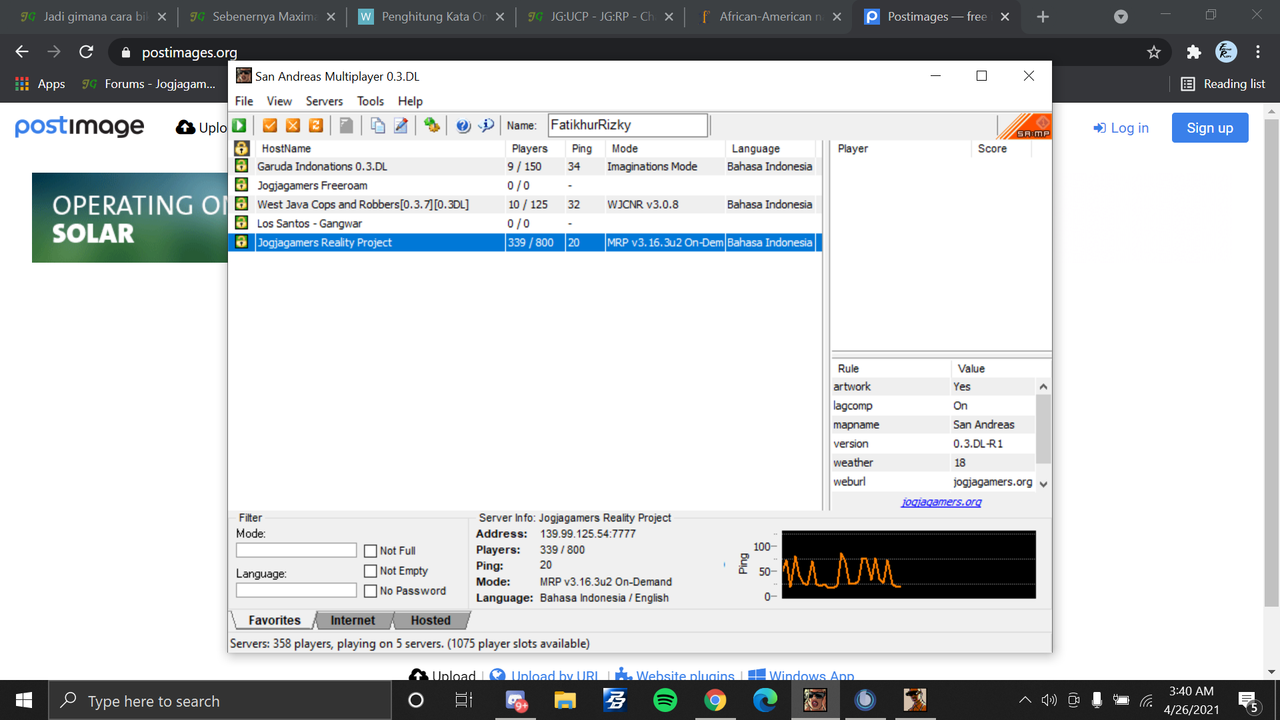Select Jogjagamers Reality Project server row
This screenshot has width=1280, height=720.
[x=525, y=242]
